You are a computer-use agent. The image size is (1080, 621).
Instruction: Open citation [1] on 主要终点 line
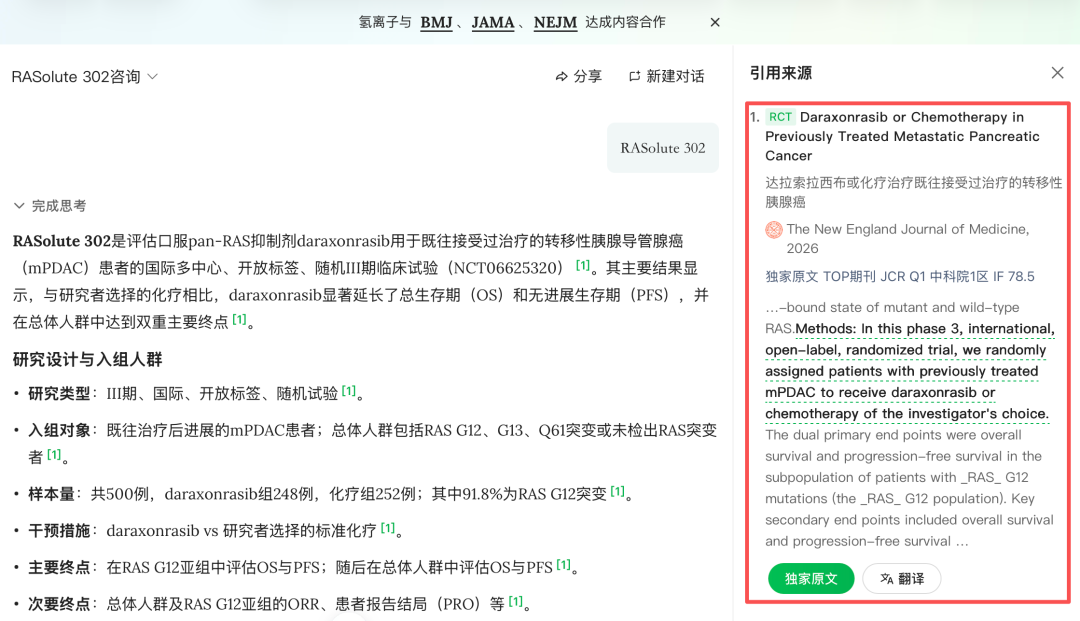click(563, 565)
